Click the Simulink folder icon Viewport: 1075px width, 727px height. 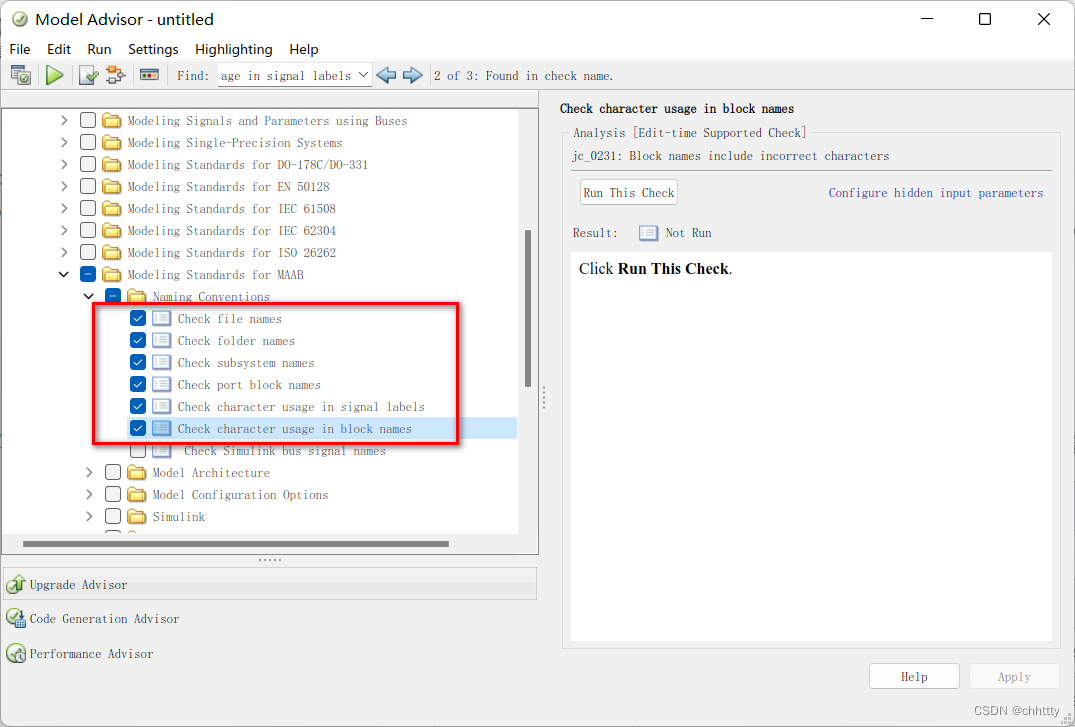(x=136, y=516)
